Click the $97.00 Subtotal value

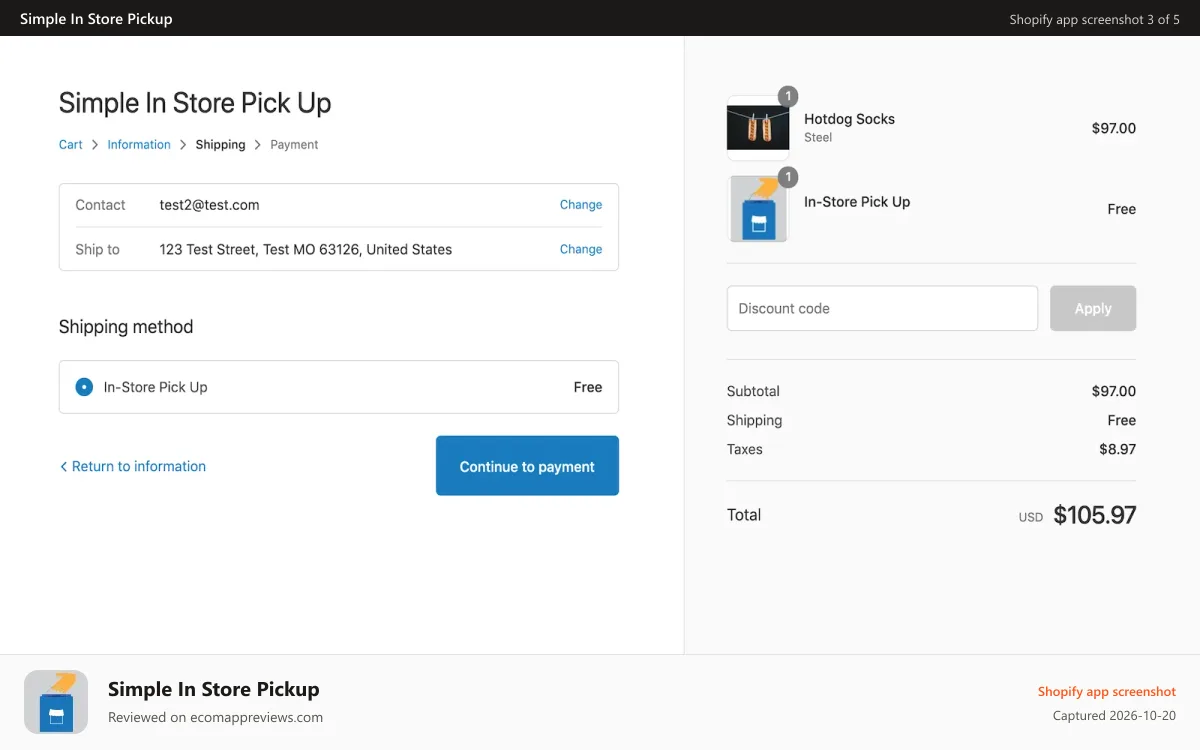coord(1114,391)
